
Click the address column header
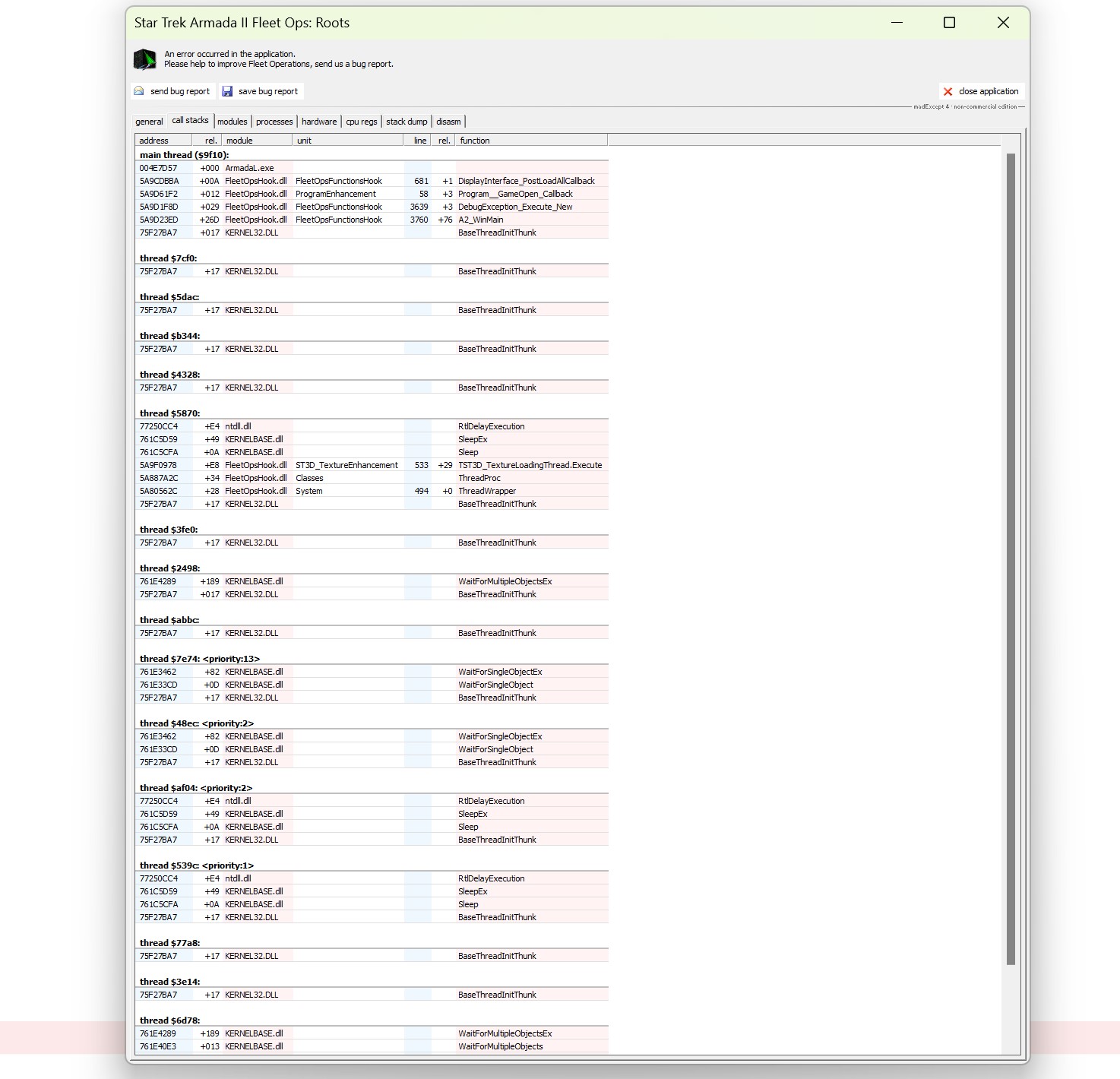click(163, 141)
